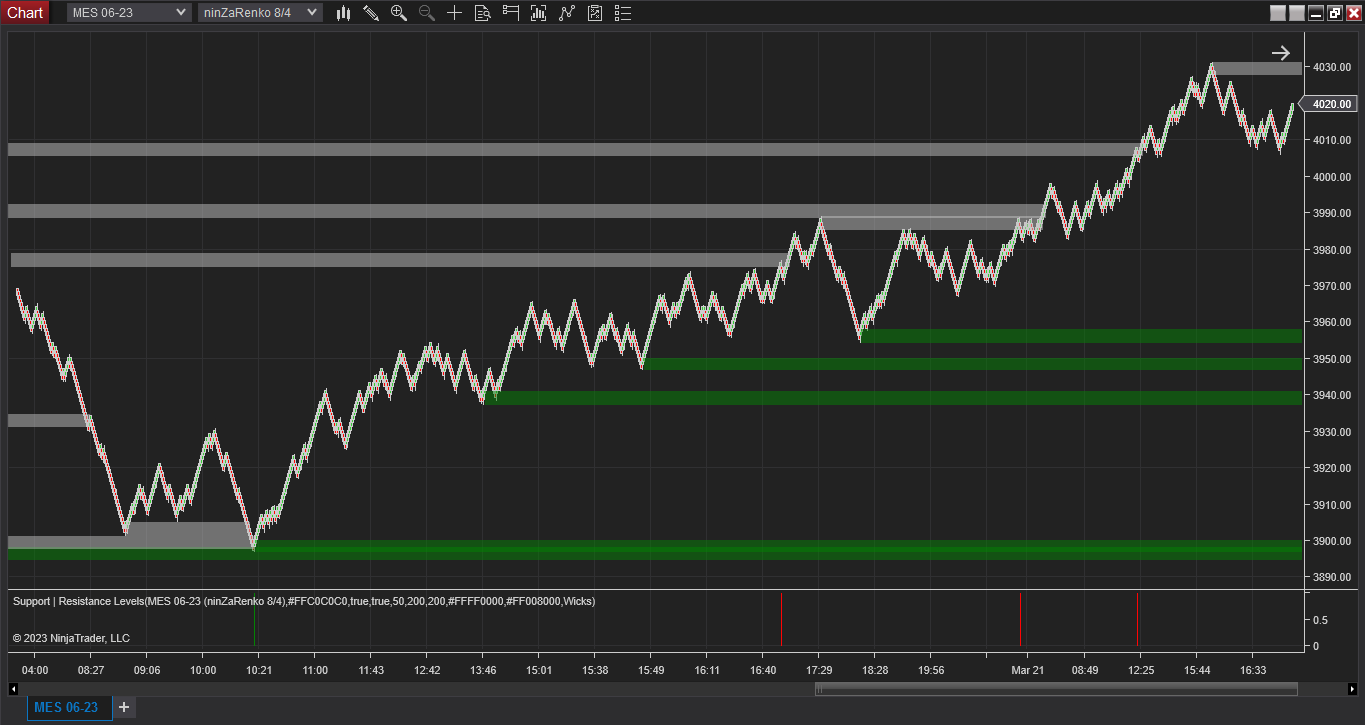Minimize the chart window
1365x725 pixels.
click(1316, 13)
